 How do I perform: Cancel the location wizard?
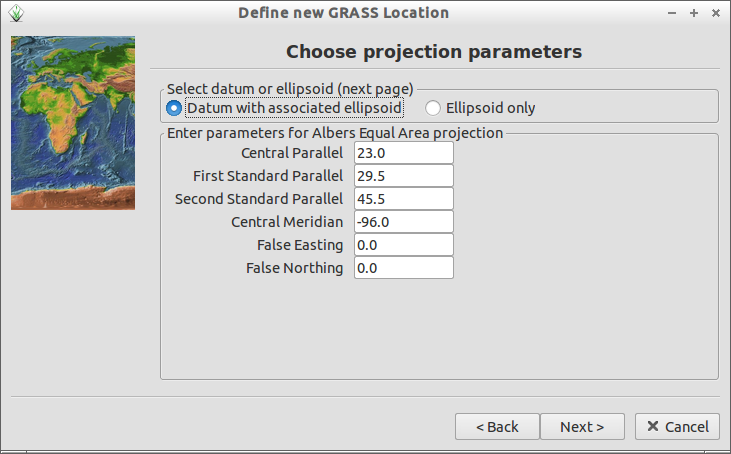(x=677, y=426)
